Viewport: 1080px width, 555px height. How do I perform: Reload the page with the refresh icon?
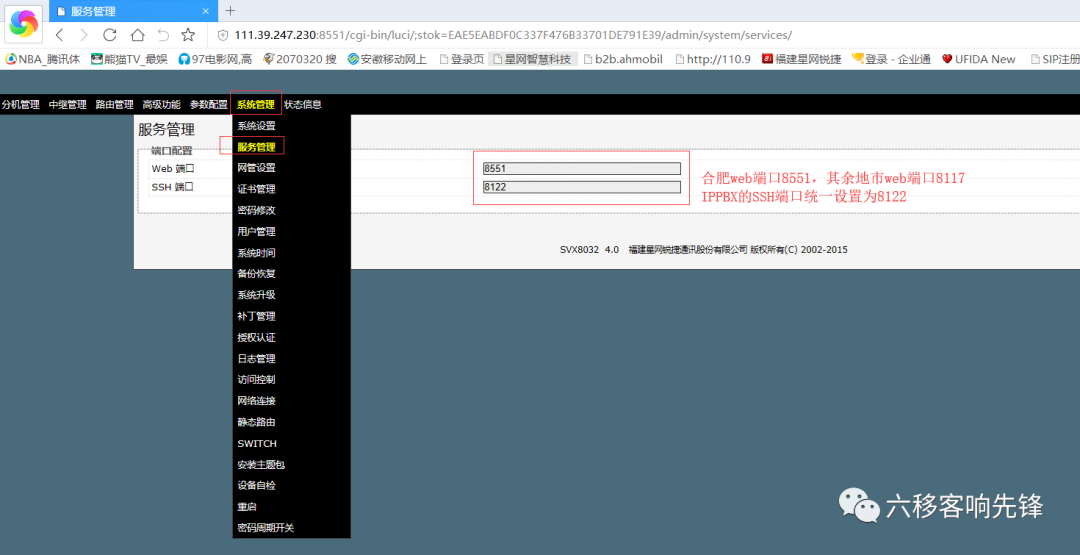(110, 35)
